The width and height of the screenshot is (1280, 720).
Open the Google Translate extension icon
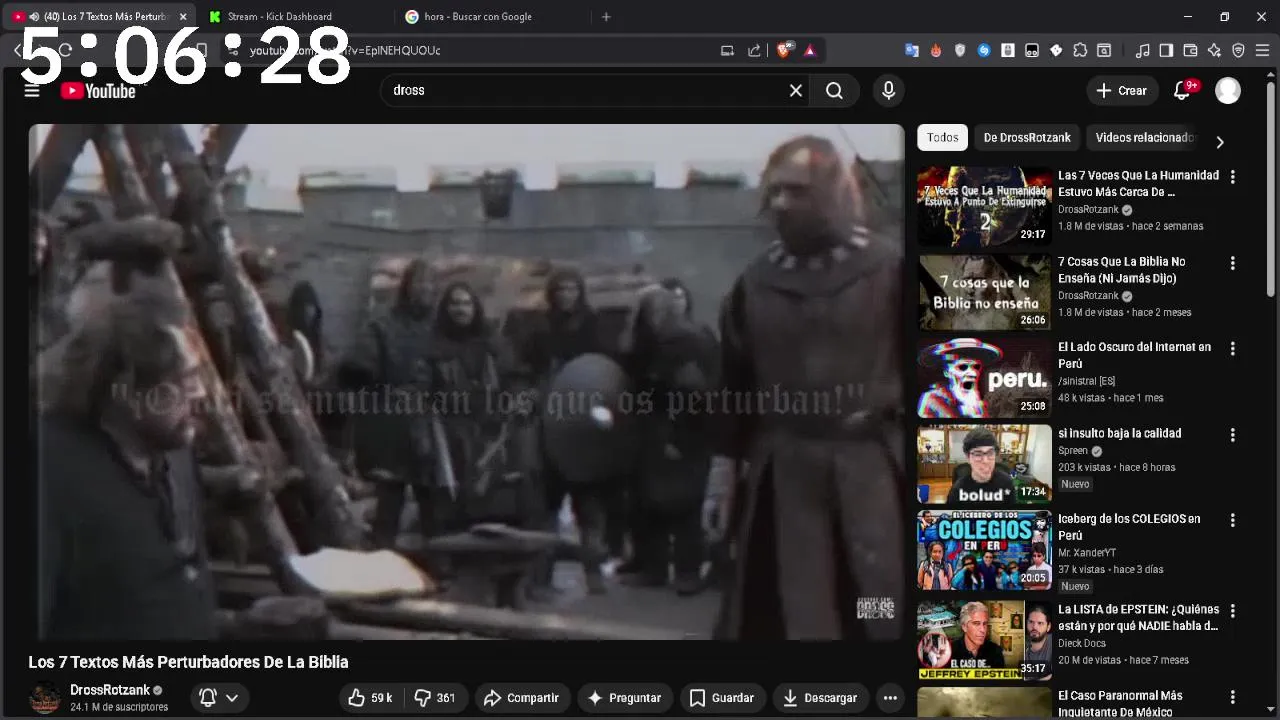912,50
